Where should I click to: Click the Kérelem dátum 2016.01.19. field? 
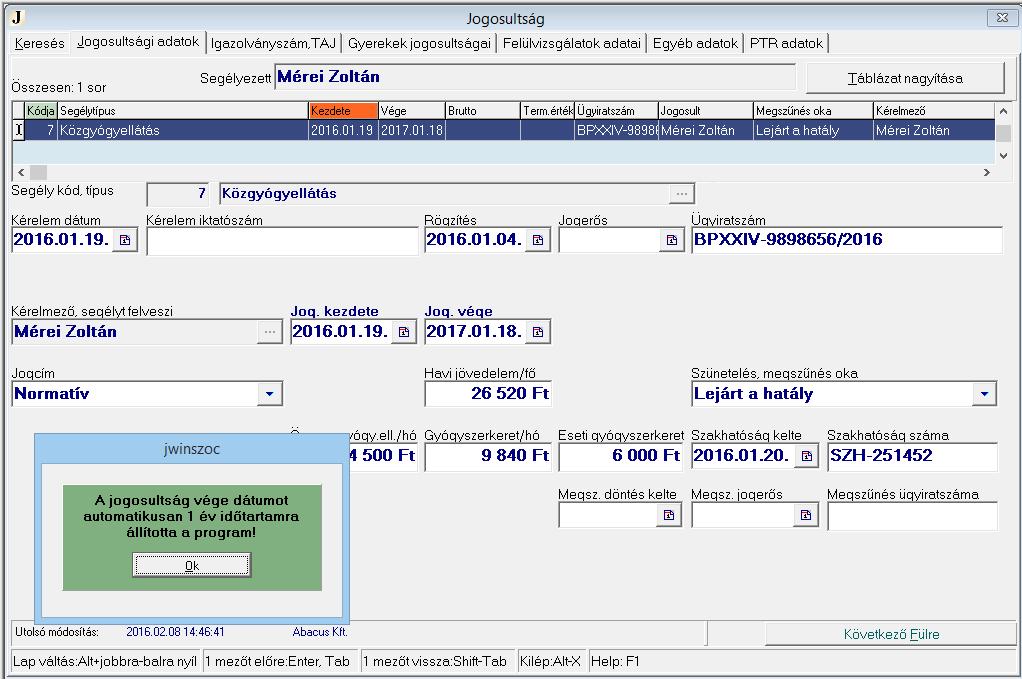tap(63, 240)
